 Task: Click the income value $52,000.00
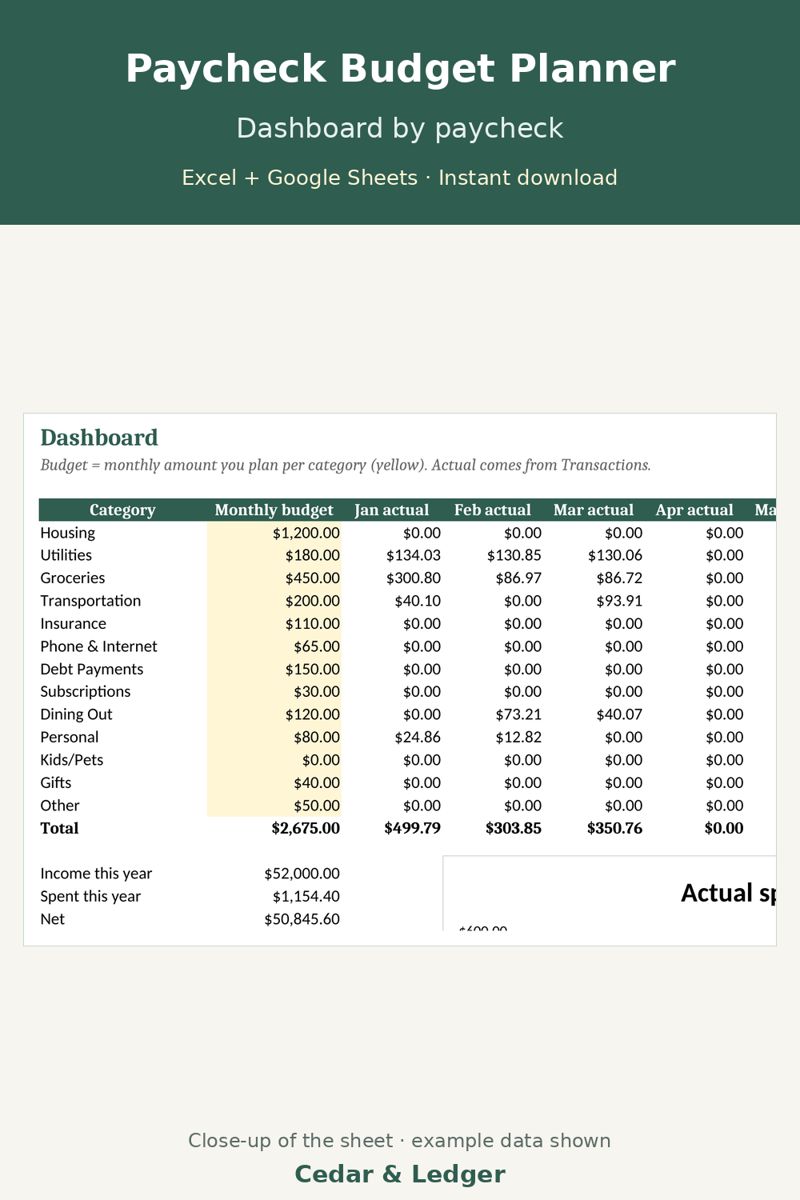[x=302, y=874]
